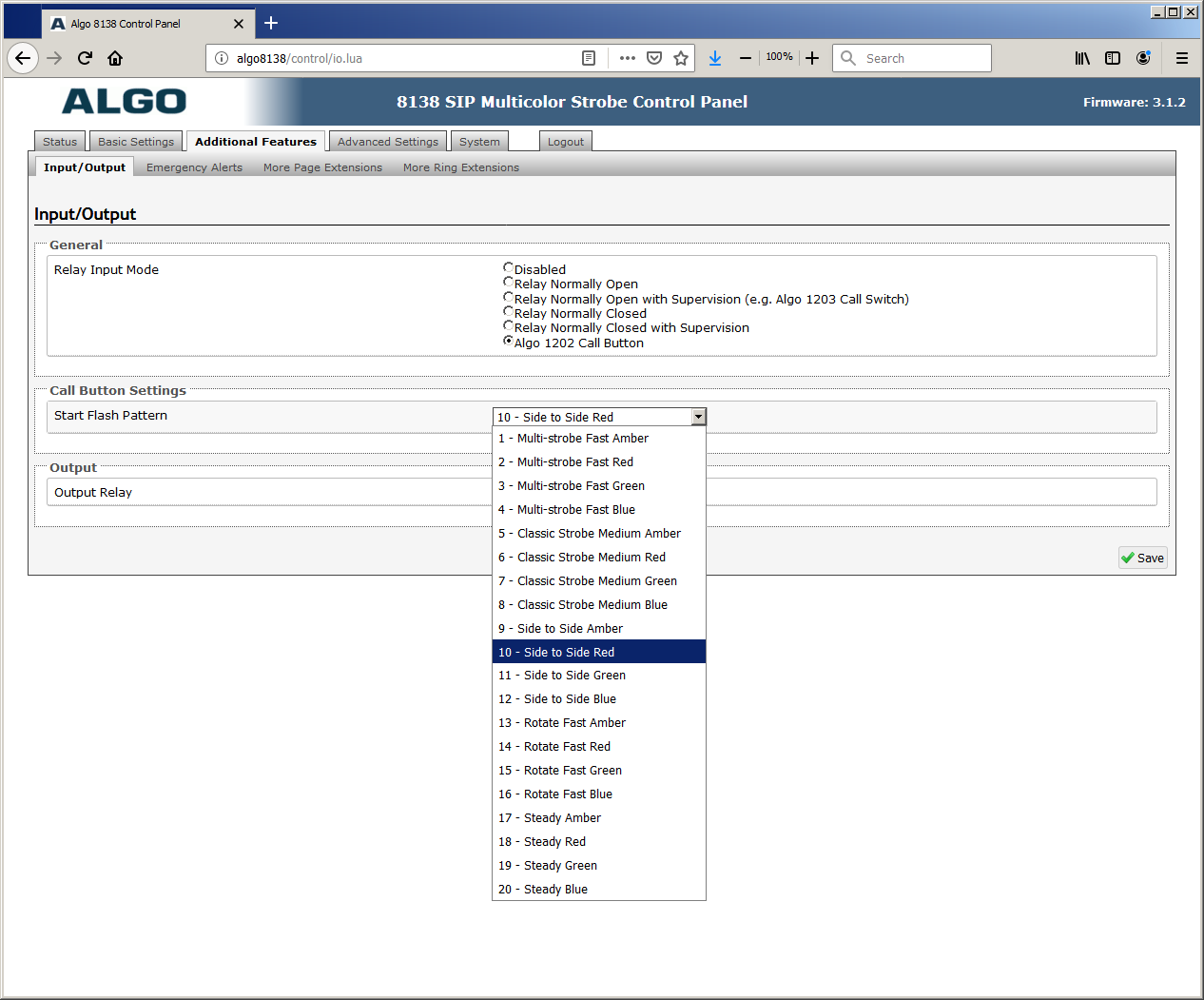This screenshot has height=1000, width=1204.
Task: Click the Home icon in browser toolbar
Action: 115,58
